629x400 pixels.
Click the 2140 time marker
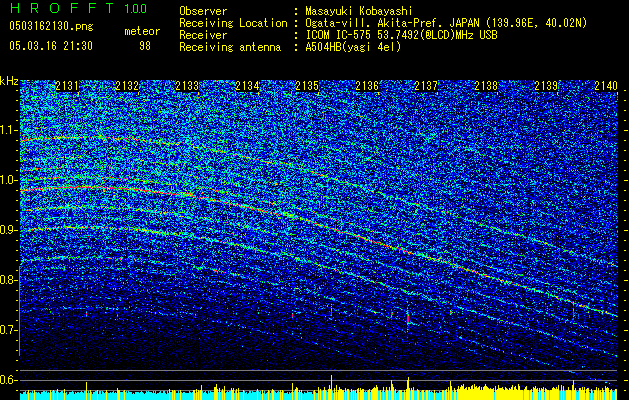(606, 86)
